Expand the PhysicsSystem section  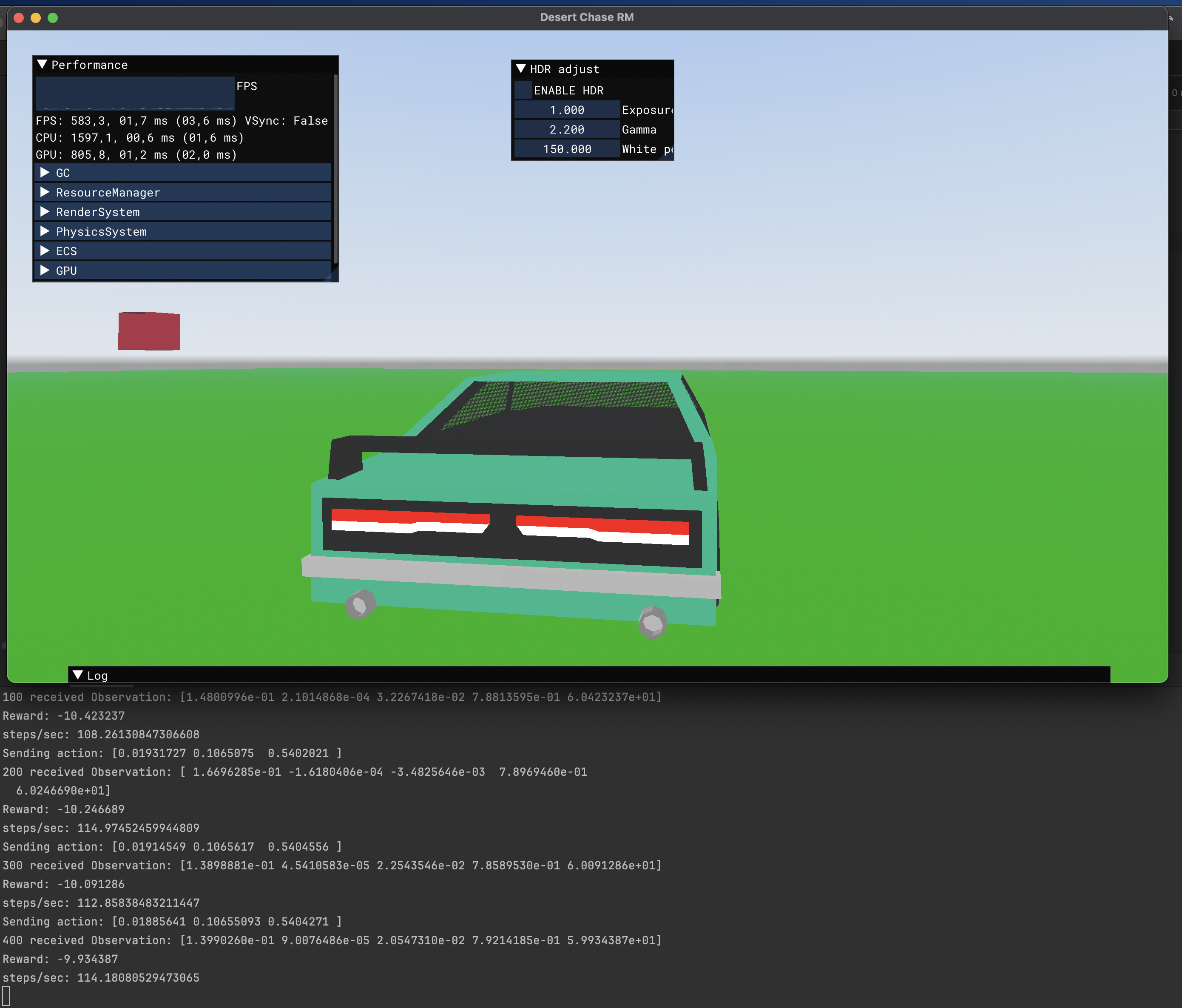45,231
